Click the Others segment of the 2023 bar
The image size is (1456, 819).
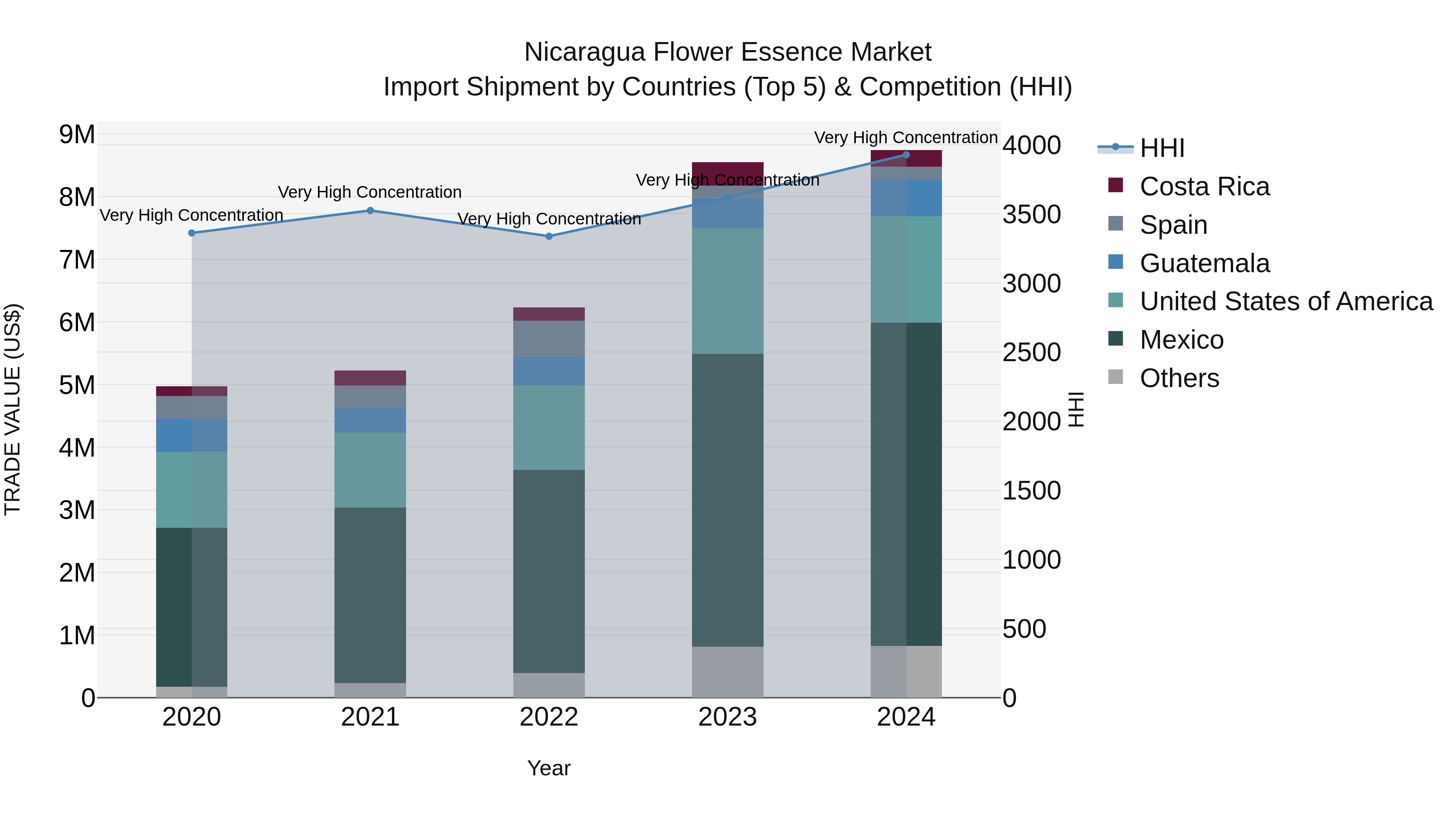click(728, 672)
